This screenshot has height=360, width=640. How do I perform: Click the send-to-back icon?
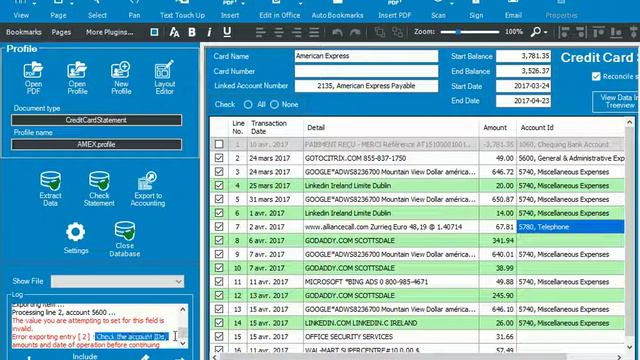click(x=398, y=32)
